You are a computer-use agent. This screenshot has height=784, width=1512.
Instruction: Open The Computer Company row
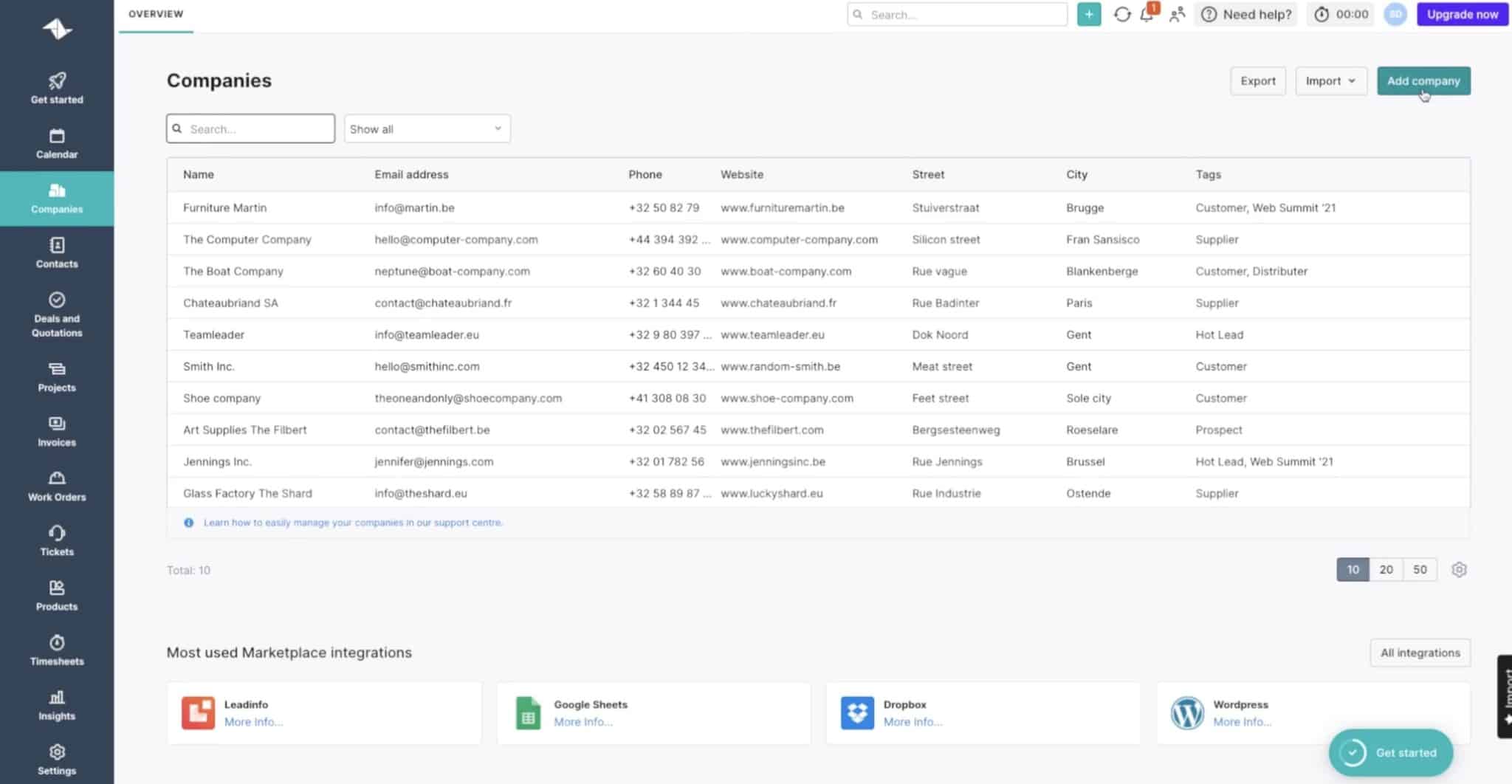(x=818, y=239)
